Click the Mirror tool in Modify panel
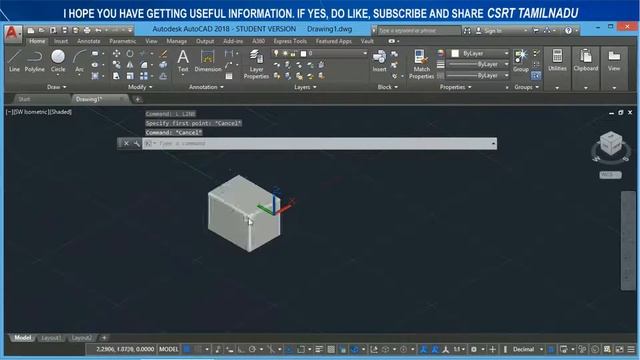The height and width of the screenshot is (360, 640). click(130, 64)
